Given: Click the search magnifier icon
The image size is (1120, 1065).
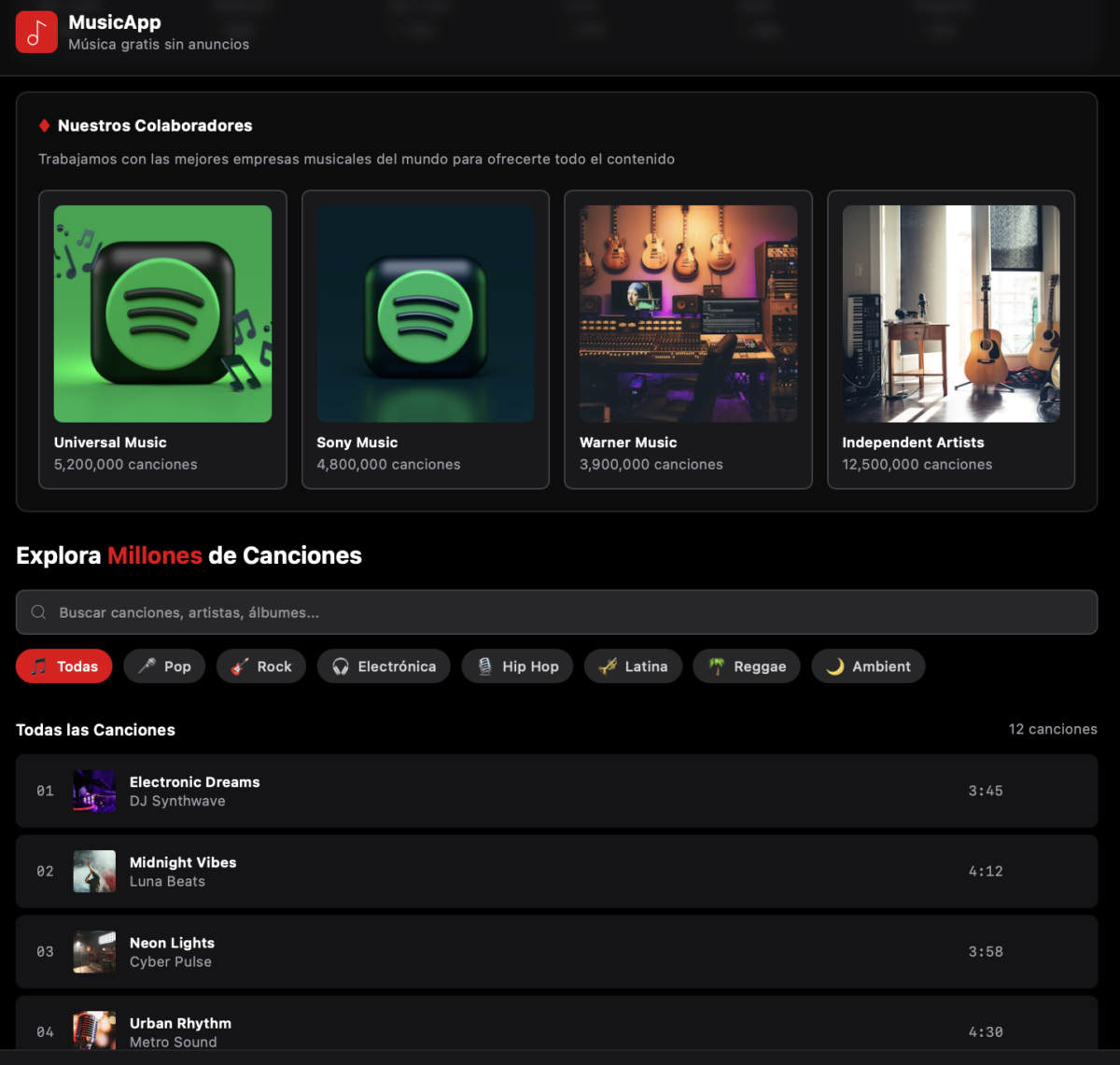Looking at the screenshot, I should pos(38,612).
